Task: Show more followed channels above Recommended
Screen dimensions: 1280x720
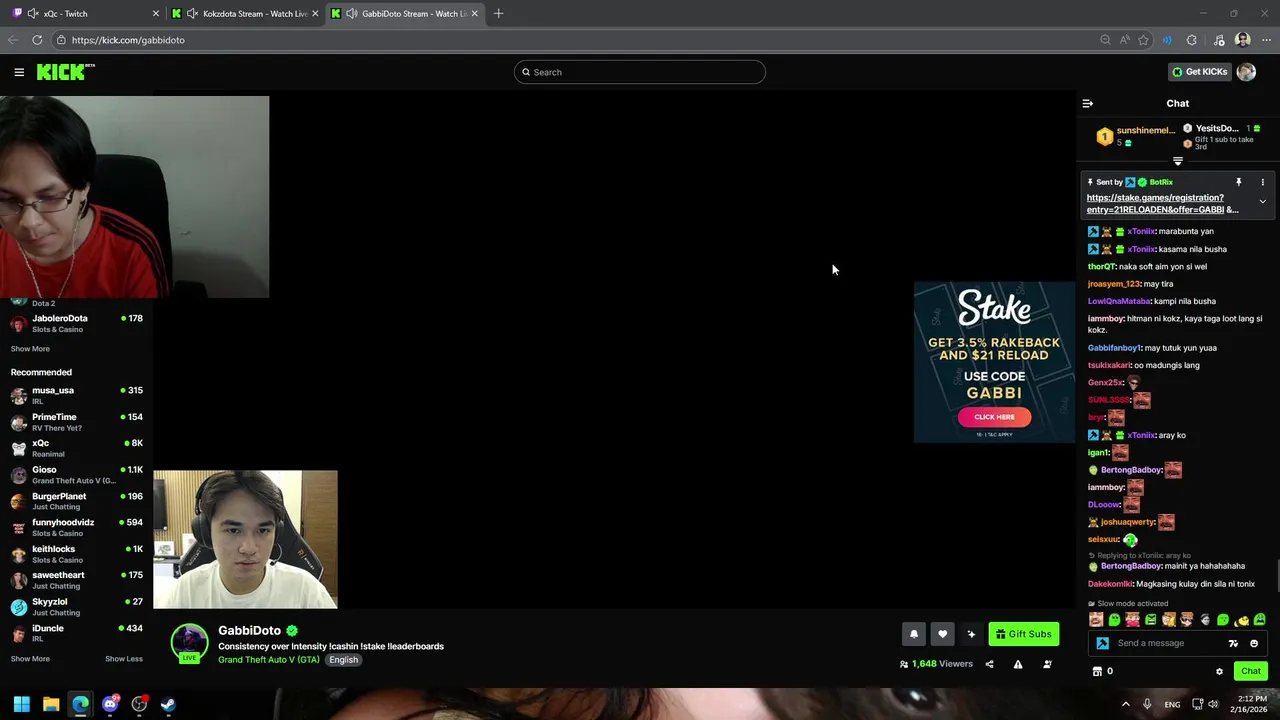Action: 30,349
